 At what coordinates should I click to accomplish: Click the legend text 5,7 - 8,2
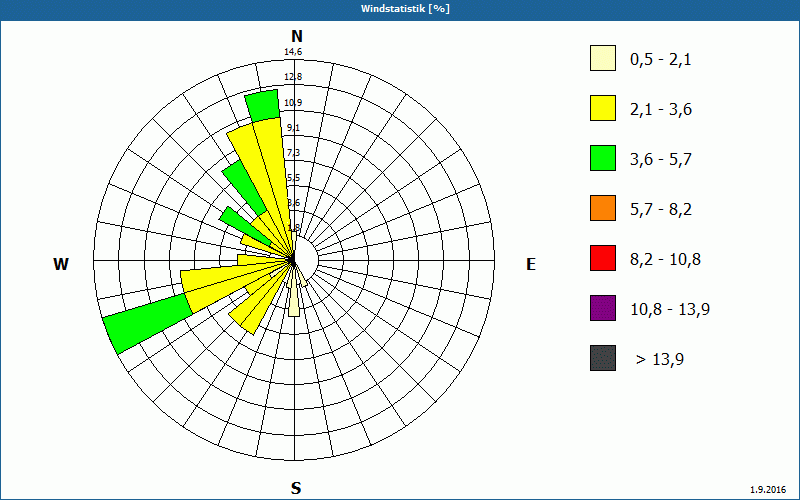[661, 210]
